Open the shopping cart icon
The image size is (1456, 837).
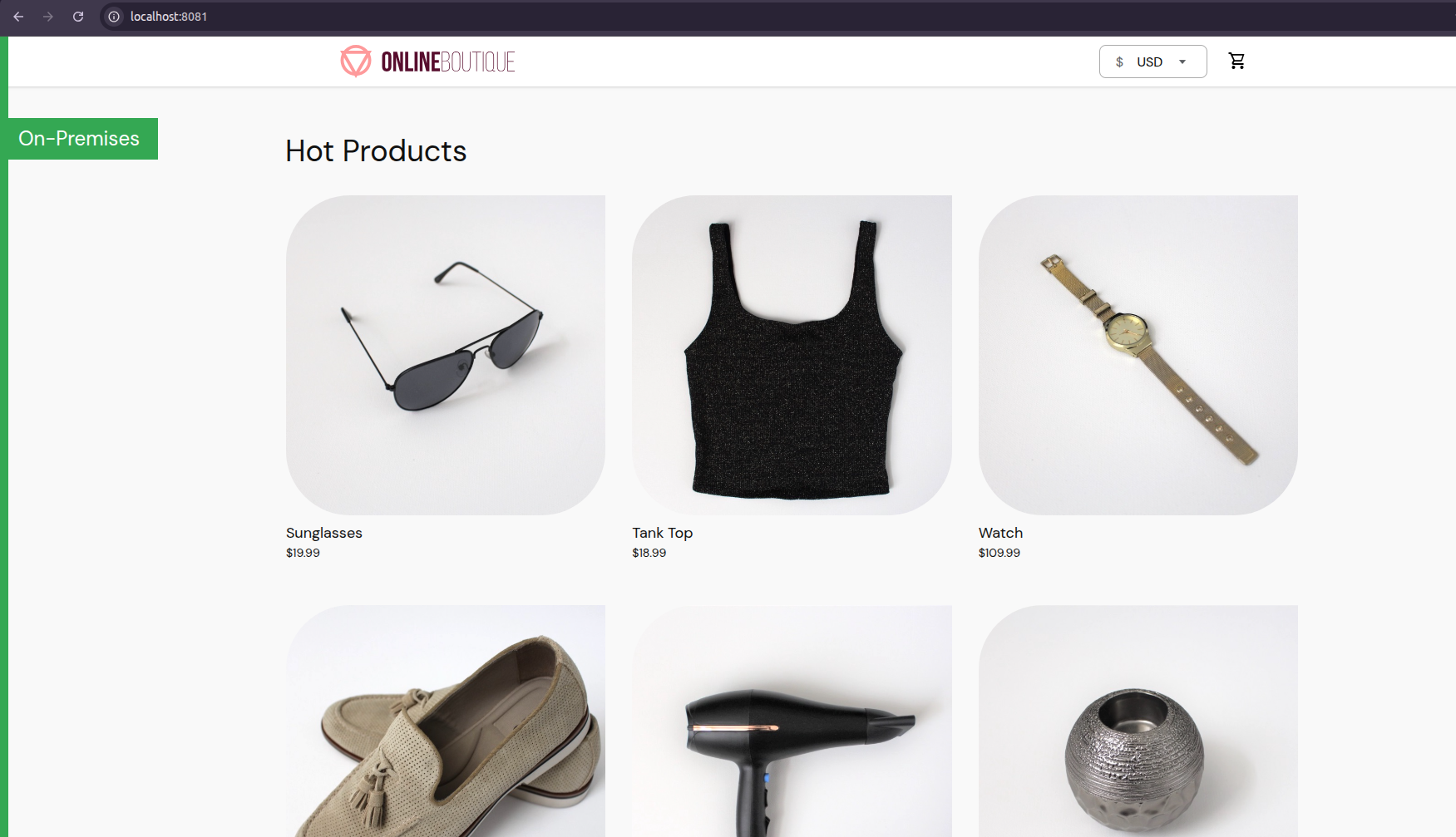pos(1236,61)
